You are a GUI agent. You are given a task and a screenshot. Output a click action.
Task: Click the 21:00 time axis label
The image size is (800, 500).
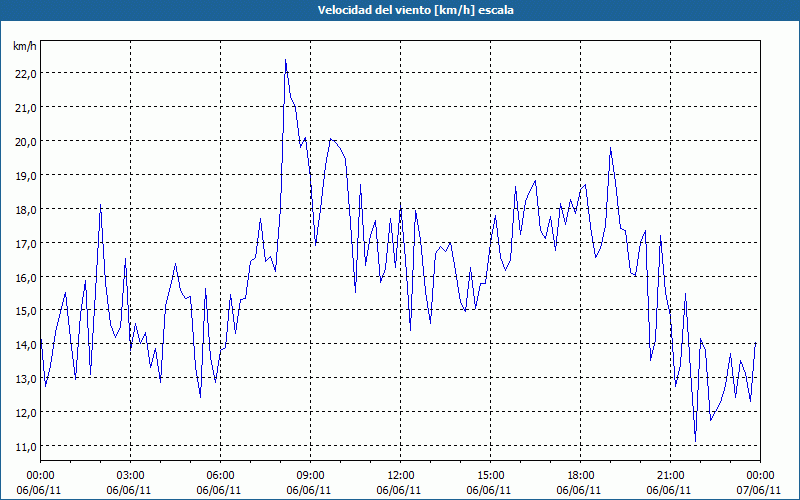[670, 476]
